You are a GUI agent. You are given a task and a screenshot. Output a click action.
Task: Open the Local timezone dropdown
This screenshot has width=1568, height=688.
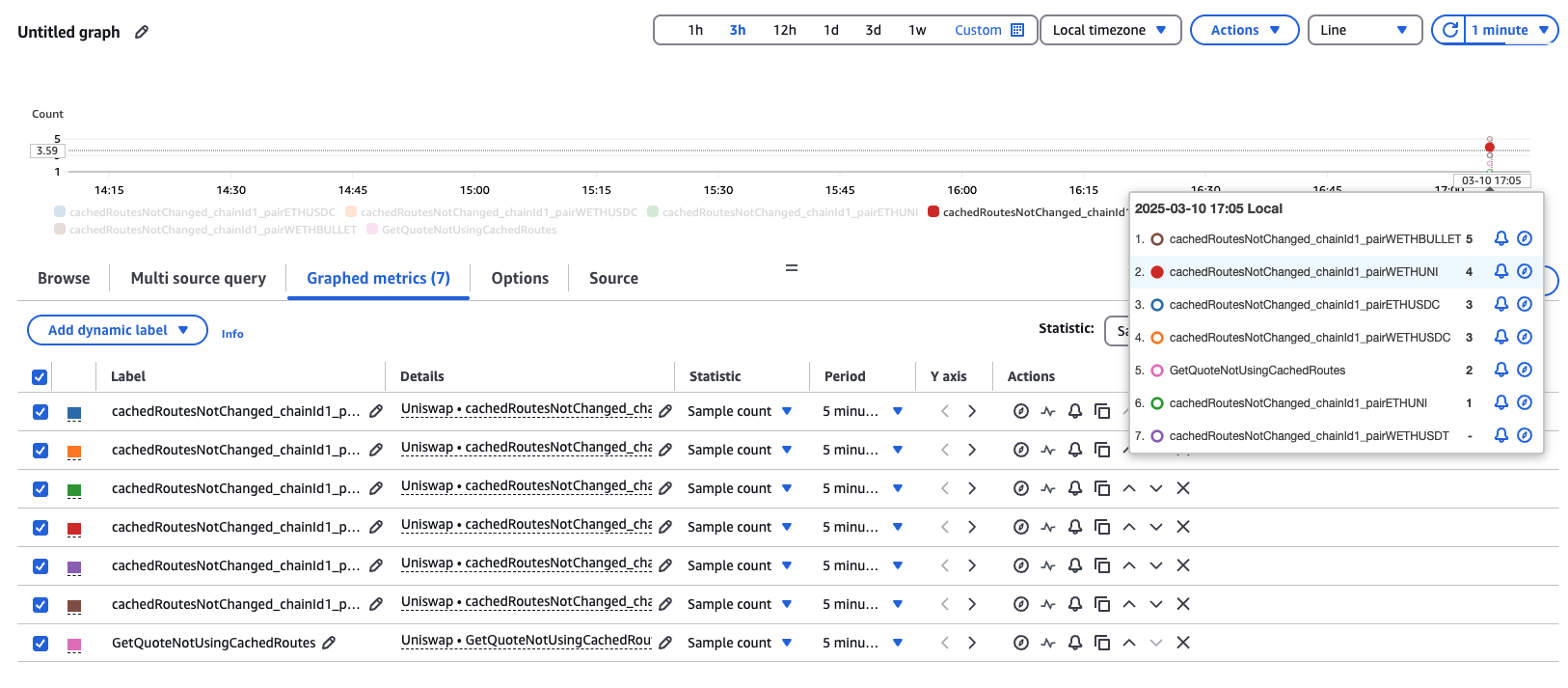pyautogui.click(x=1109, y=30)
